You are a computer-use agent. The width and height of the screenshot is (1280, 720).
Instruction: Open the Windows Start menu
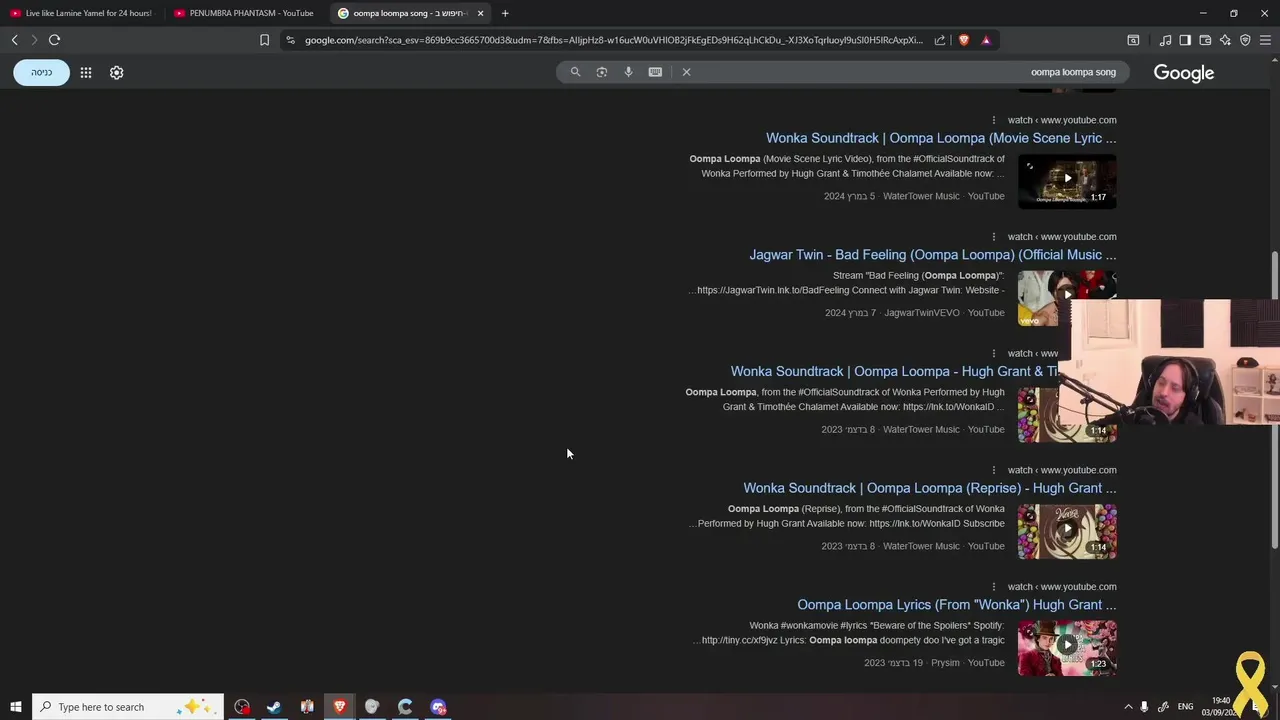15,707
